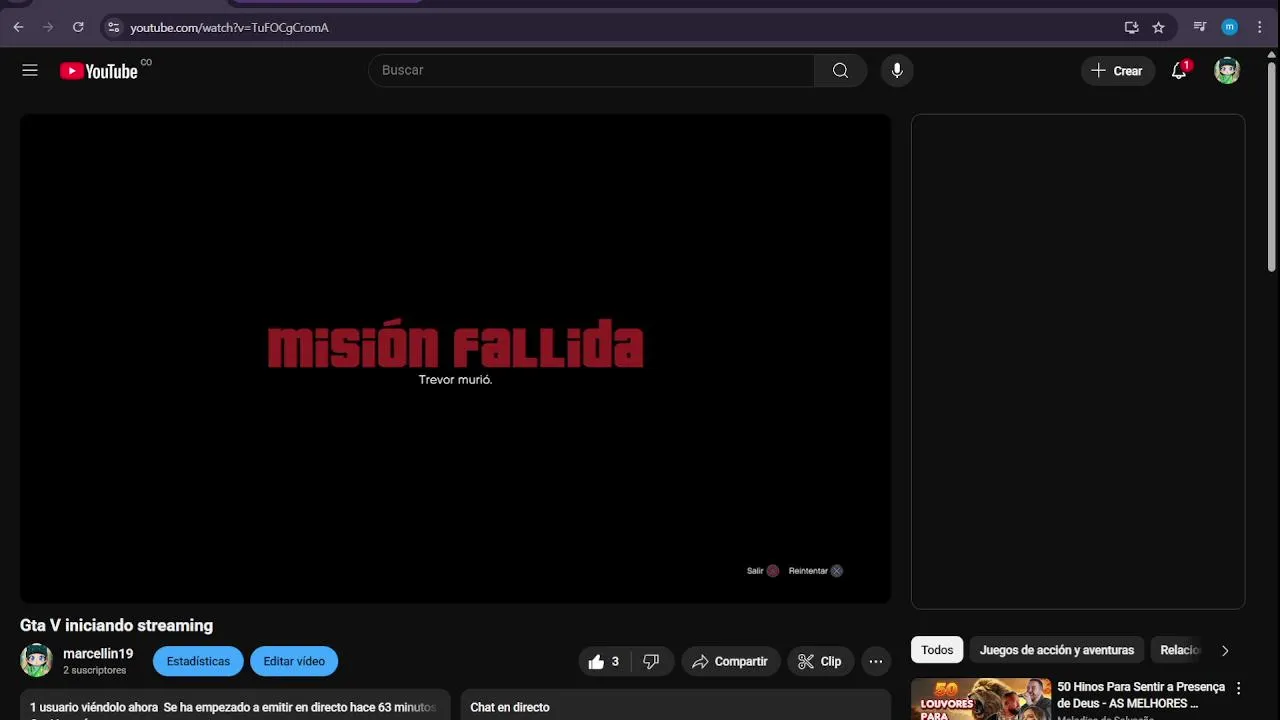Screen dimensions: 1280x720
Task: Open the media control icon in Chrome
Action: (1200, 27)
